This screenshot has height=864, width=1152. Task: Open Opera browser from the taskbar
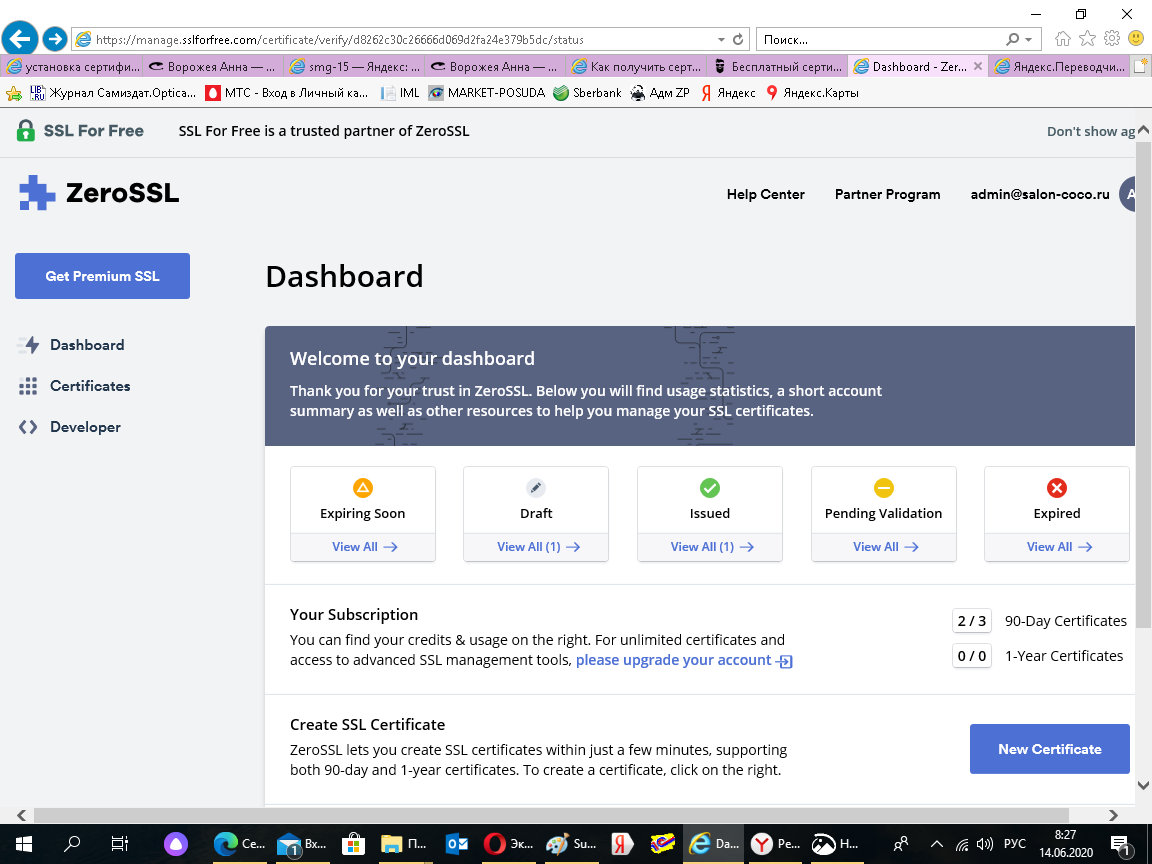(x=508, y=844)
